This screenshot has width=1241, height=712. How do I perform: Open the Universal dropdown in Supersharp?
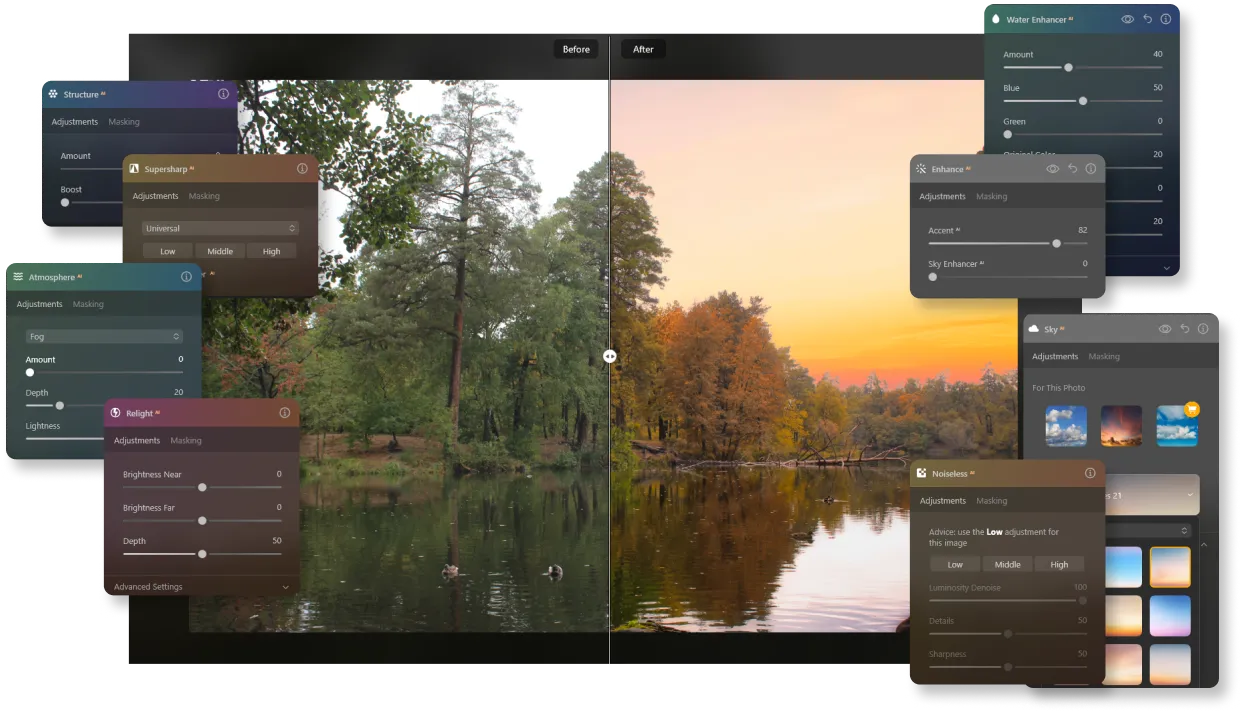point(220,228)
